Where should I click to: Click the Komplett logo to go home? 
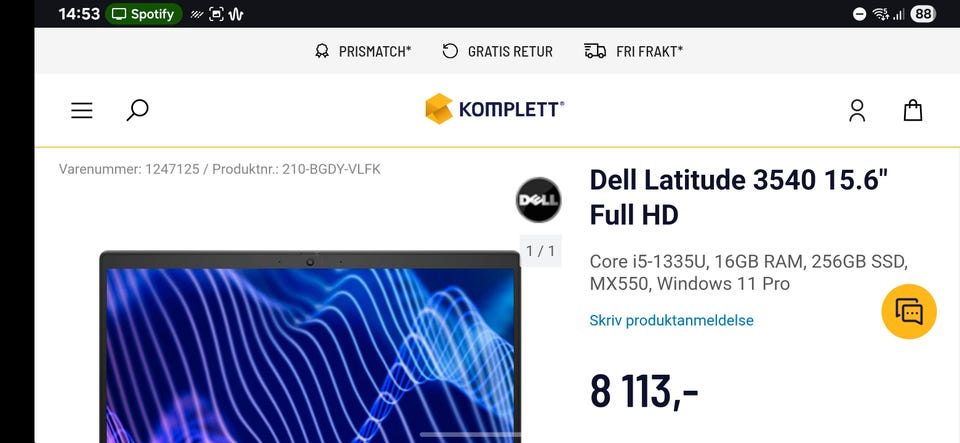click(495, 109)
